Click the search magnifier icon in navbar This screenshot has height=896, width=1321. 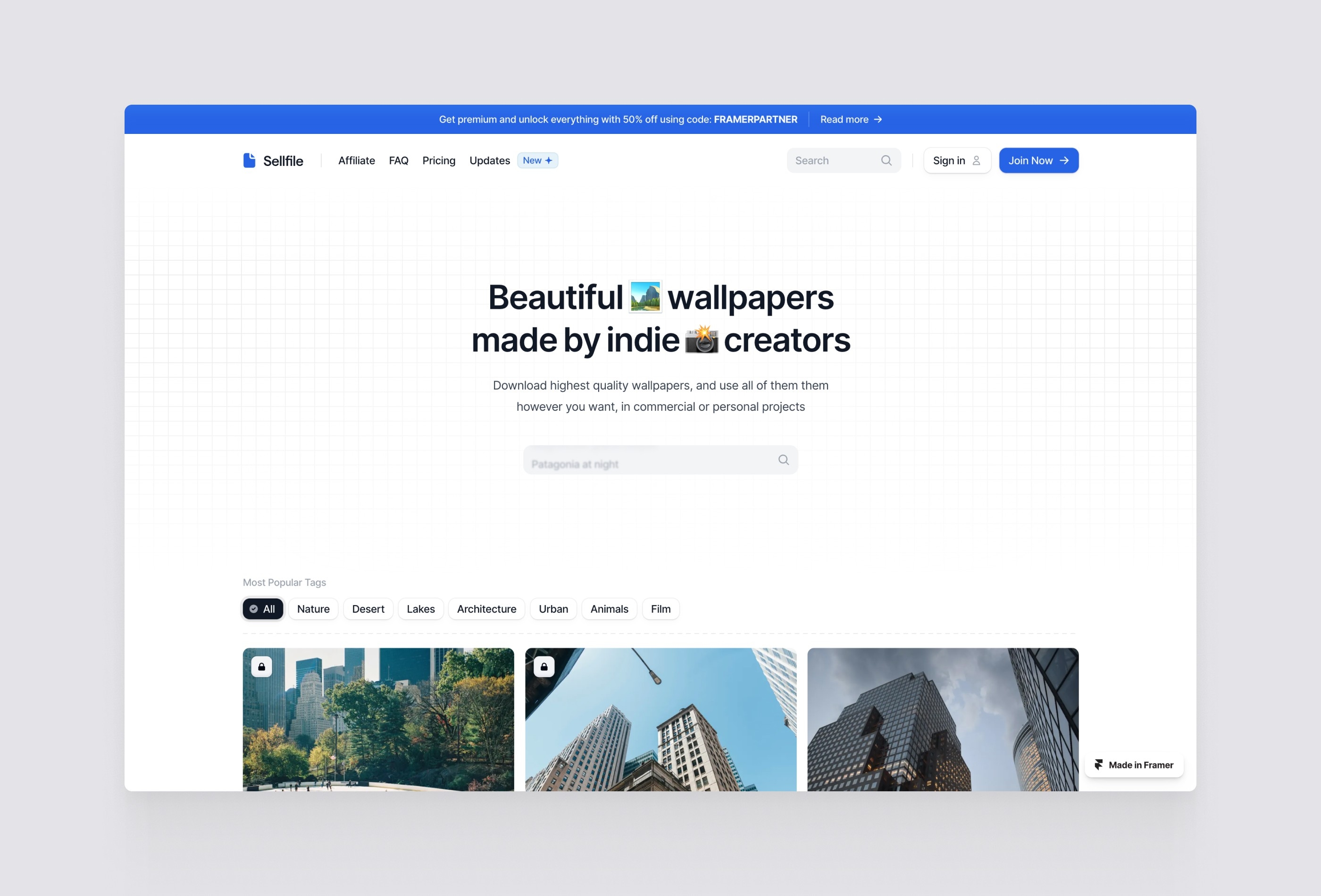886,160
